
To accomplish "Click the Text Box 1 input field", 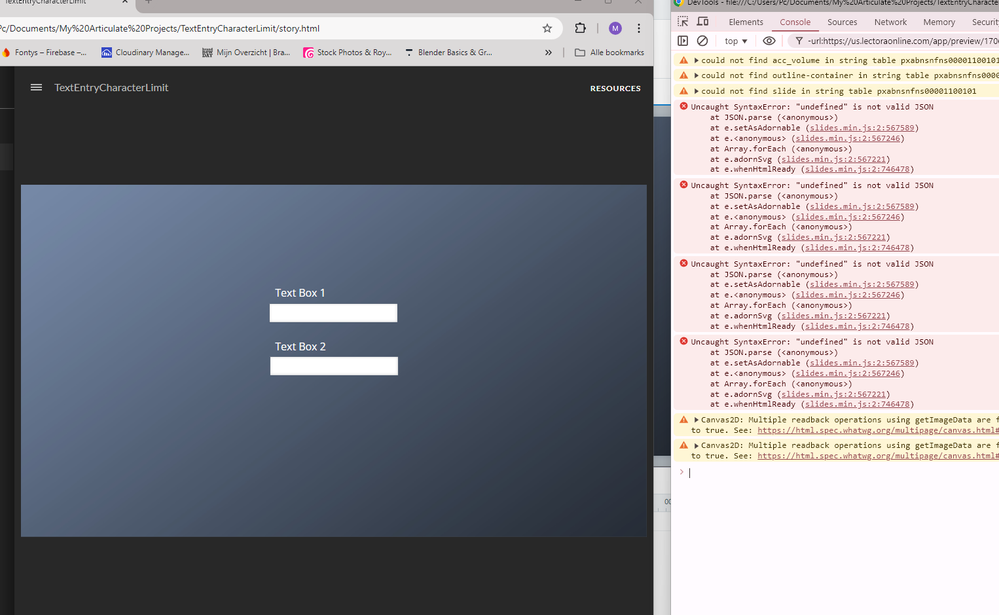I will coord(333,313).
